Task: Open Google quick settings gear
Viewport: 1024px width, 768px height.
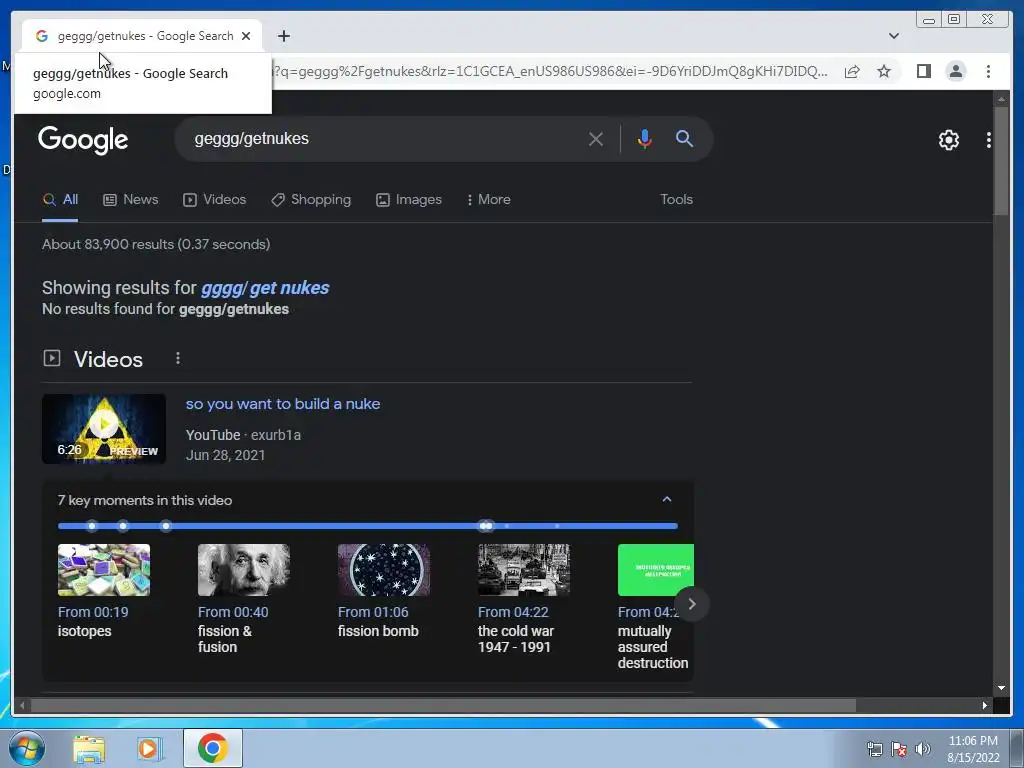Action: 949,140
